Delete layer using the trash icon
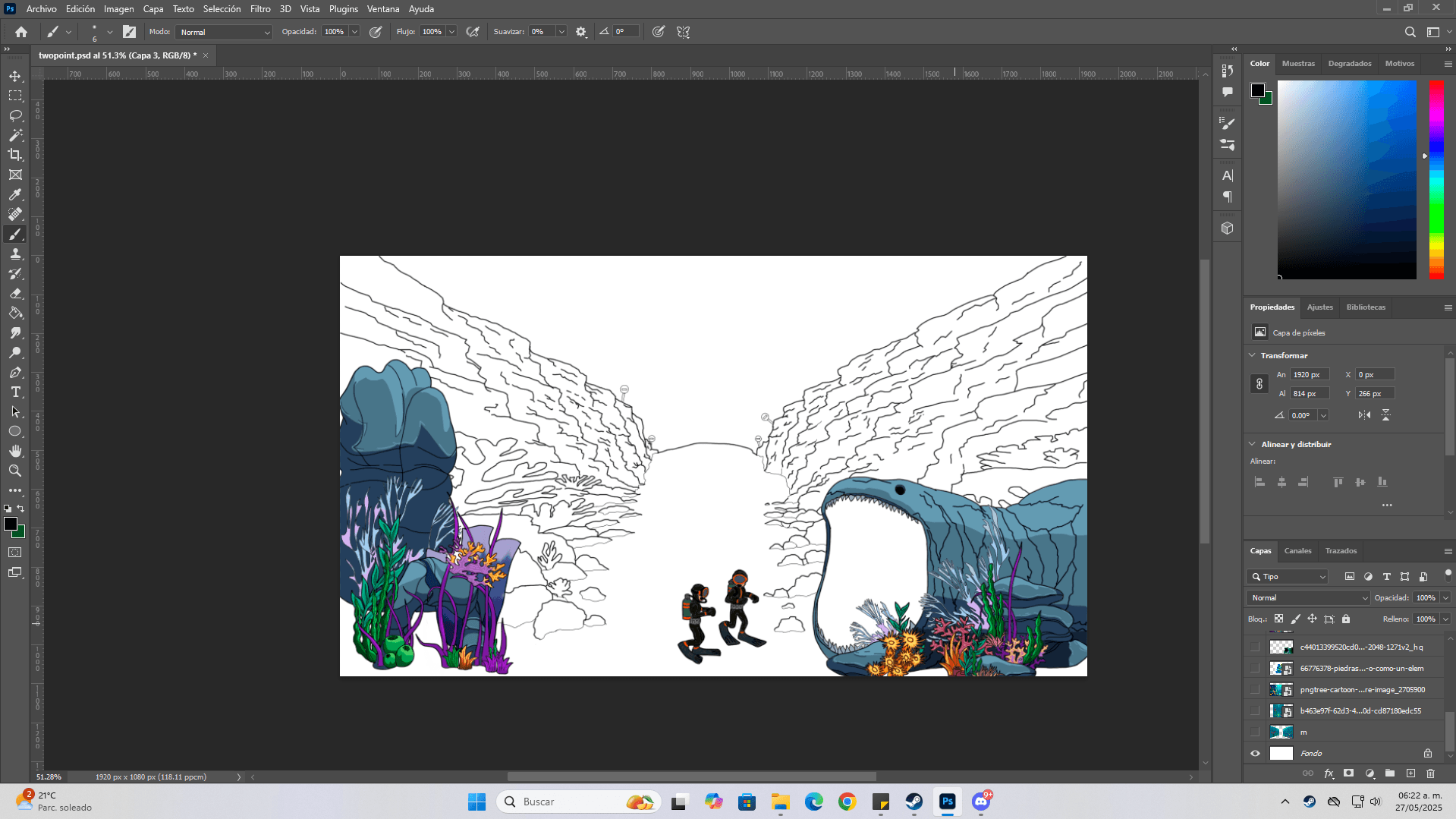 coord(1430,773)
